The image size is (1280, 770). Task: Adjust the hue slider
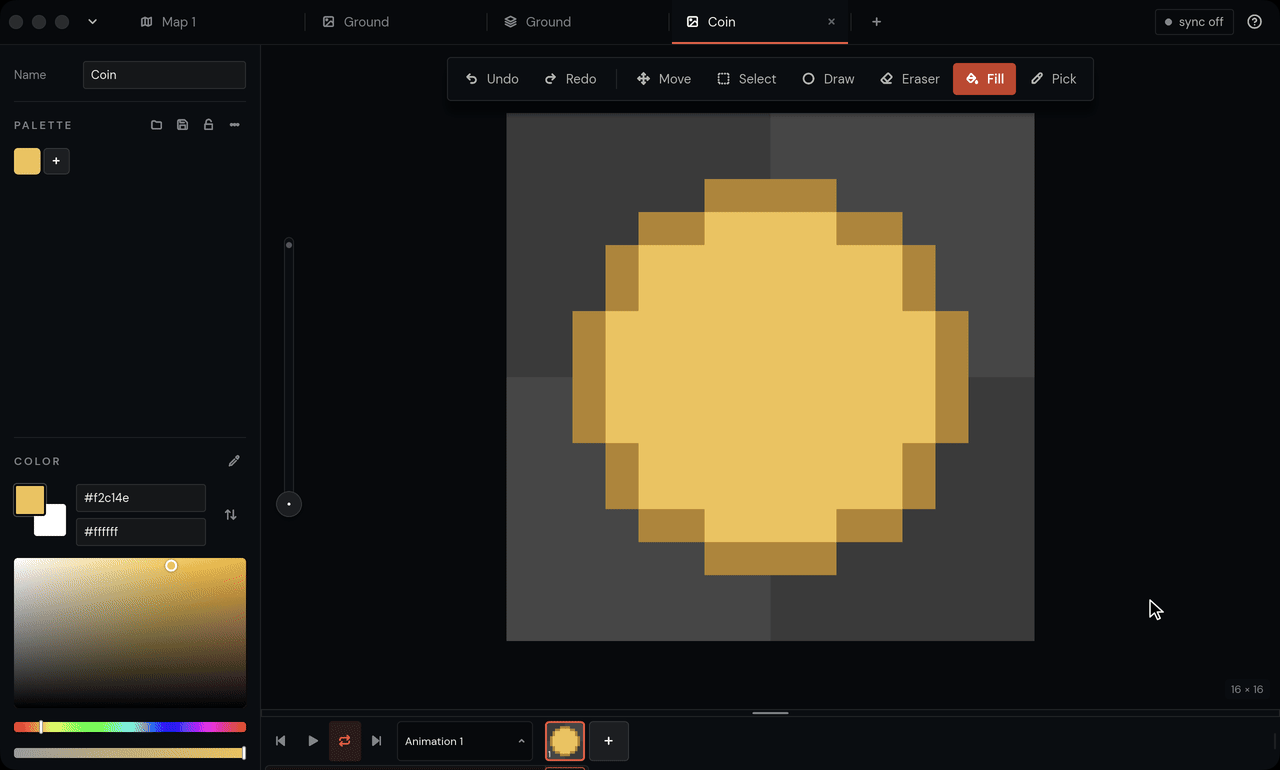tap(130, 727)
